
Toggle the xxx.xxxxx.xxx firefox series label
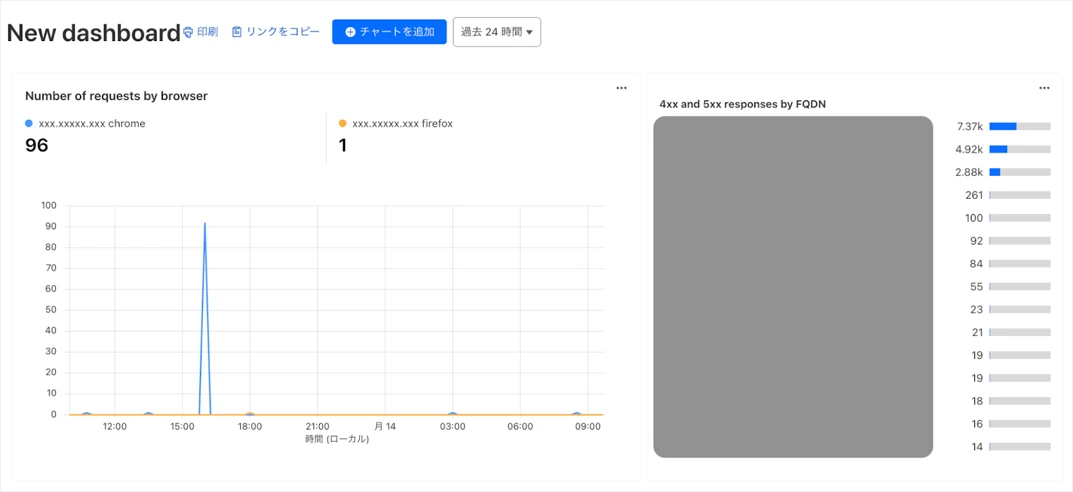click(x=402, y=124)
